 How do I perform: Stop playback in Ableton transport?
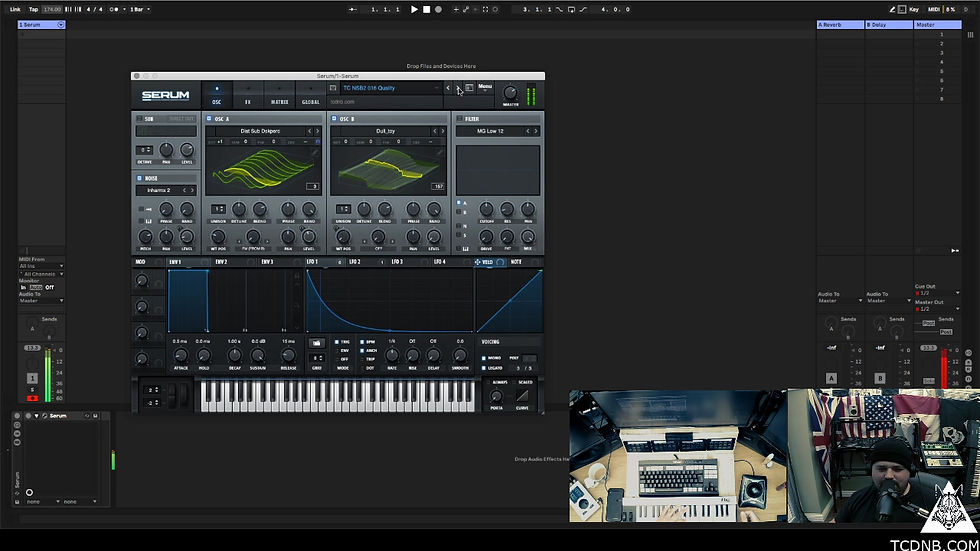(x=426, y=9)
